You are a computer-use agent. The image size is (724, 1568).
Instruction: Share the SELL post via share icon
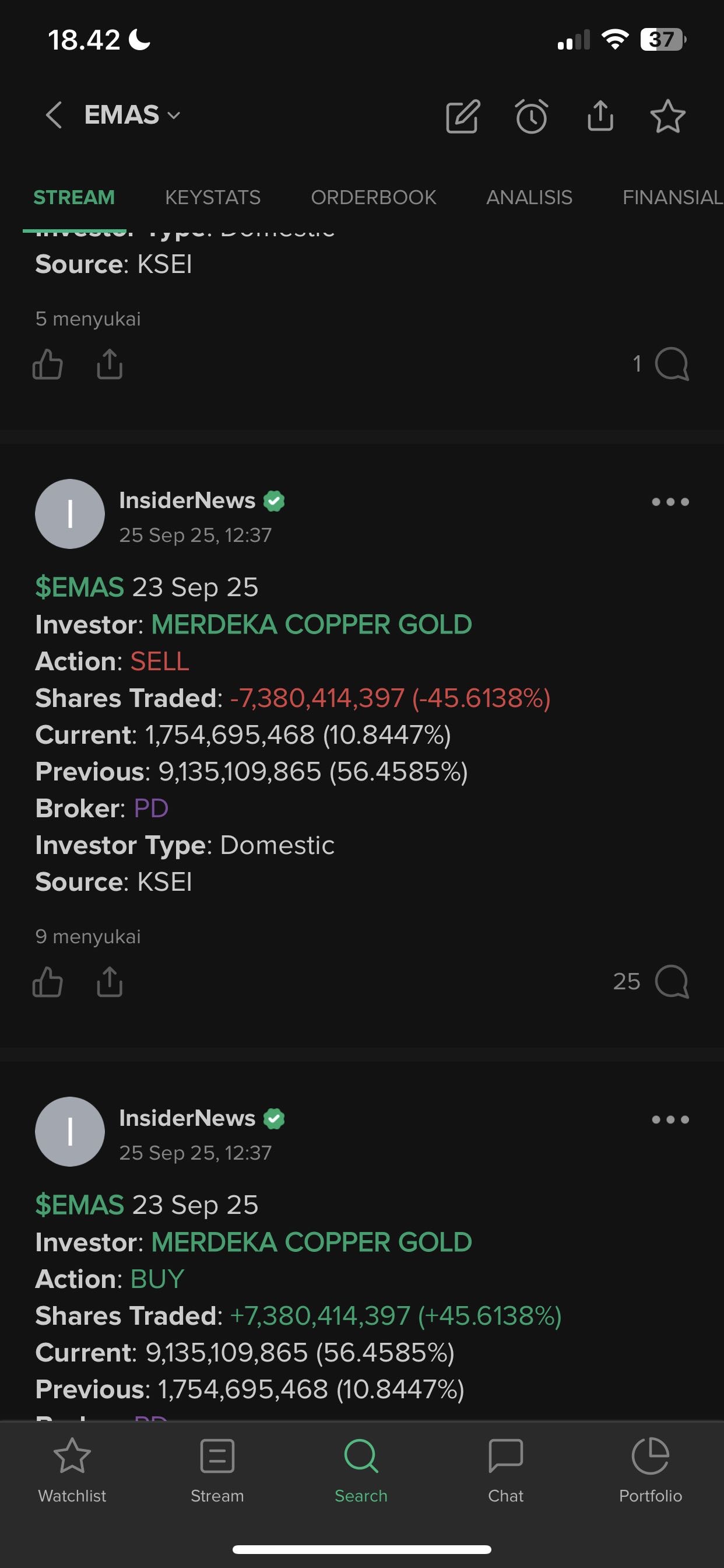pos(110,982)
